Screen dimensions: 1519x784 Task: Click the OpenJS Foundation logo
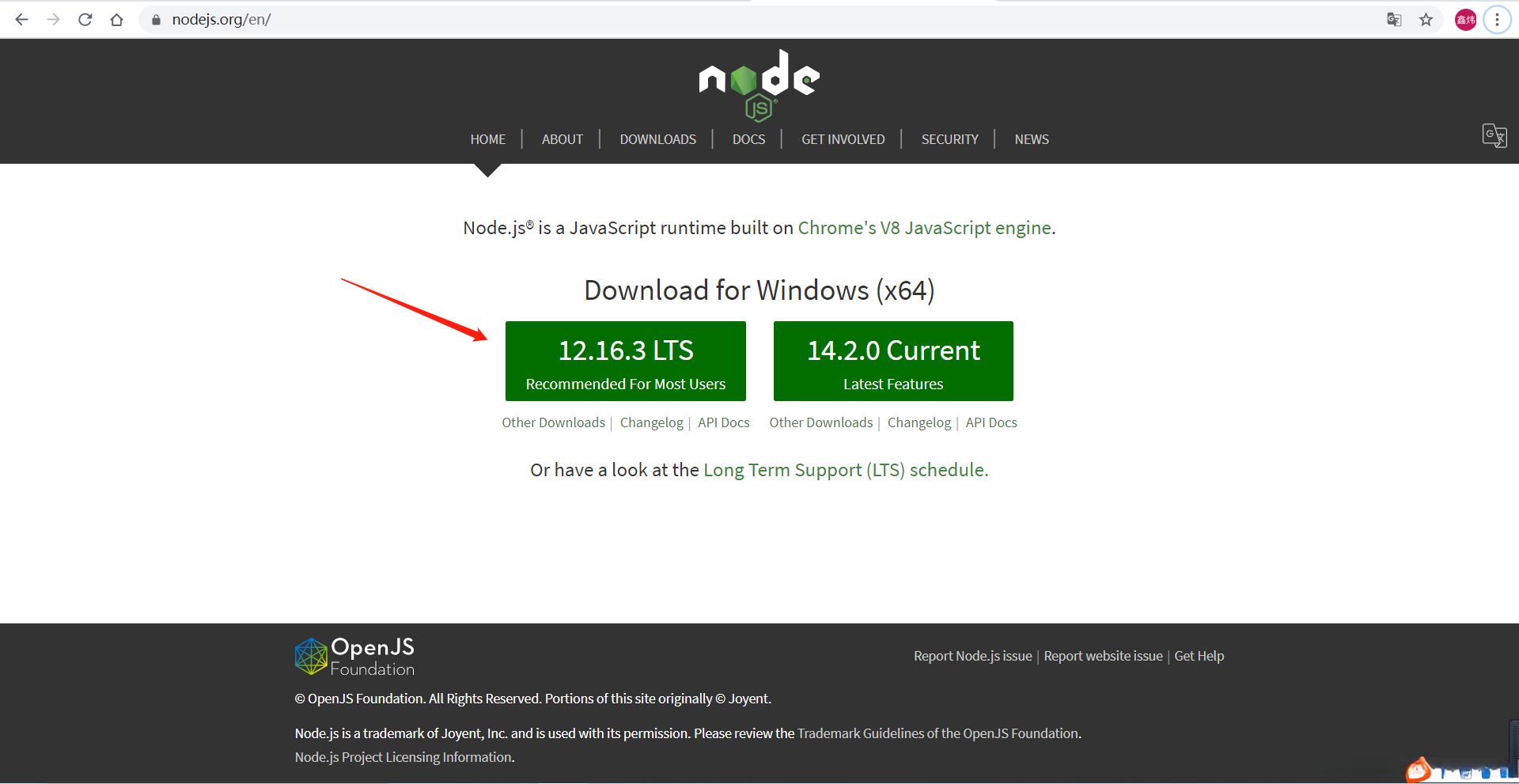click(354, 657)
